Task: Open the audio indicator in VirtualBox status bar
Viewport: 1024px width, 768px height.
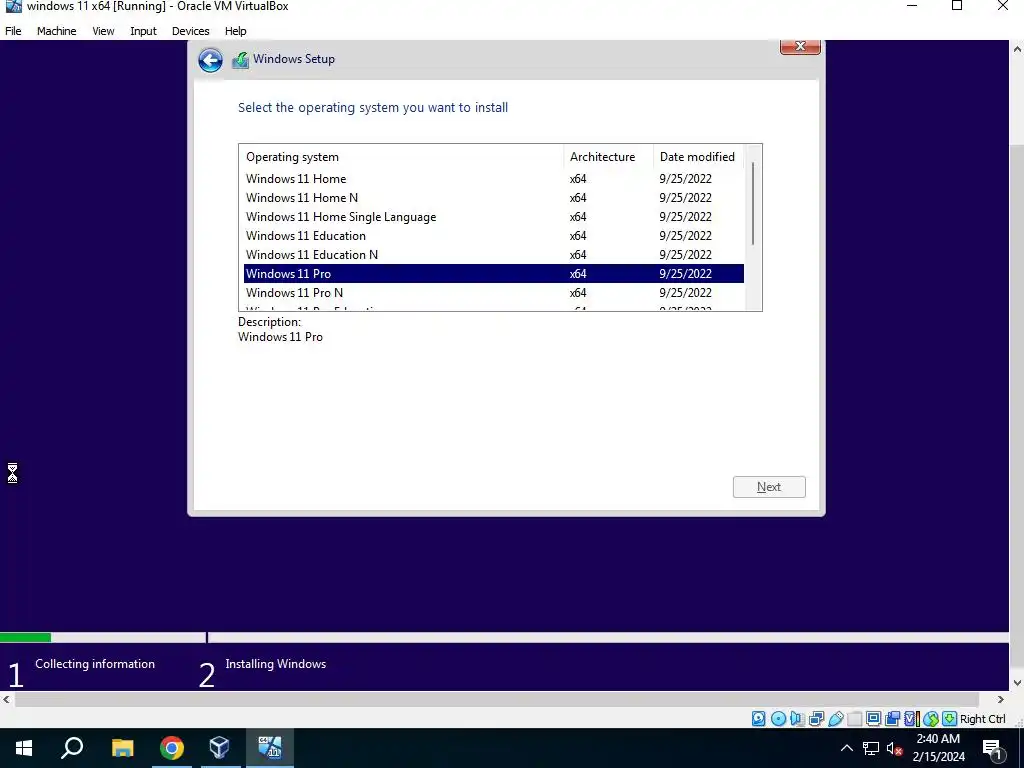Action: pos(797,718)
